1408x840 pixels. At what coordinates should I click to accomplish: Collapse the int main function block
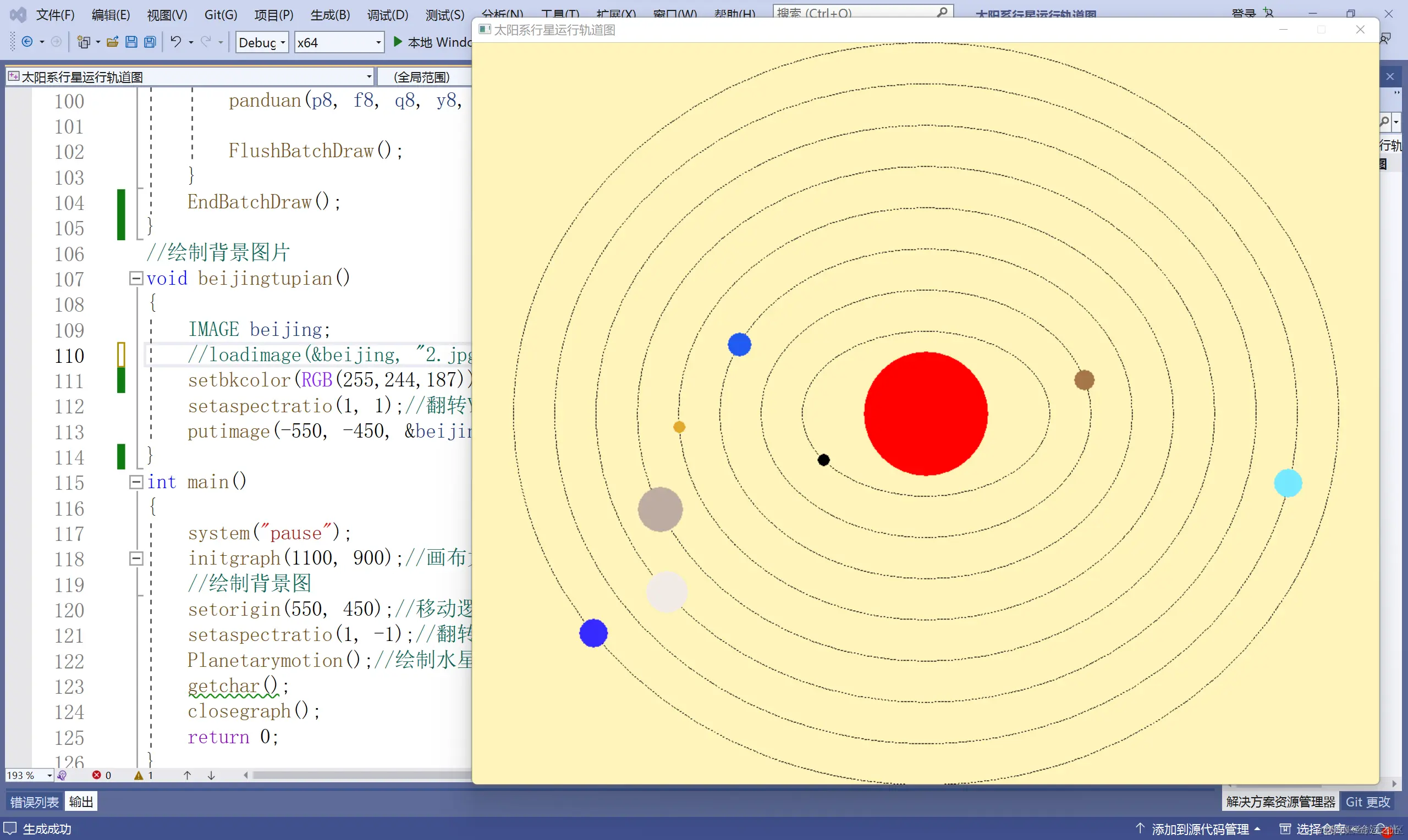[x=136, y=482]
